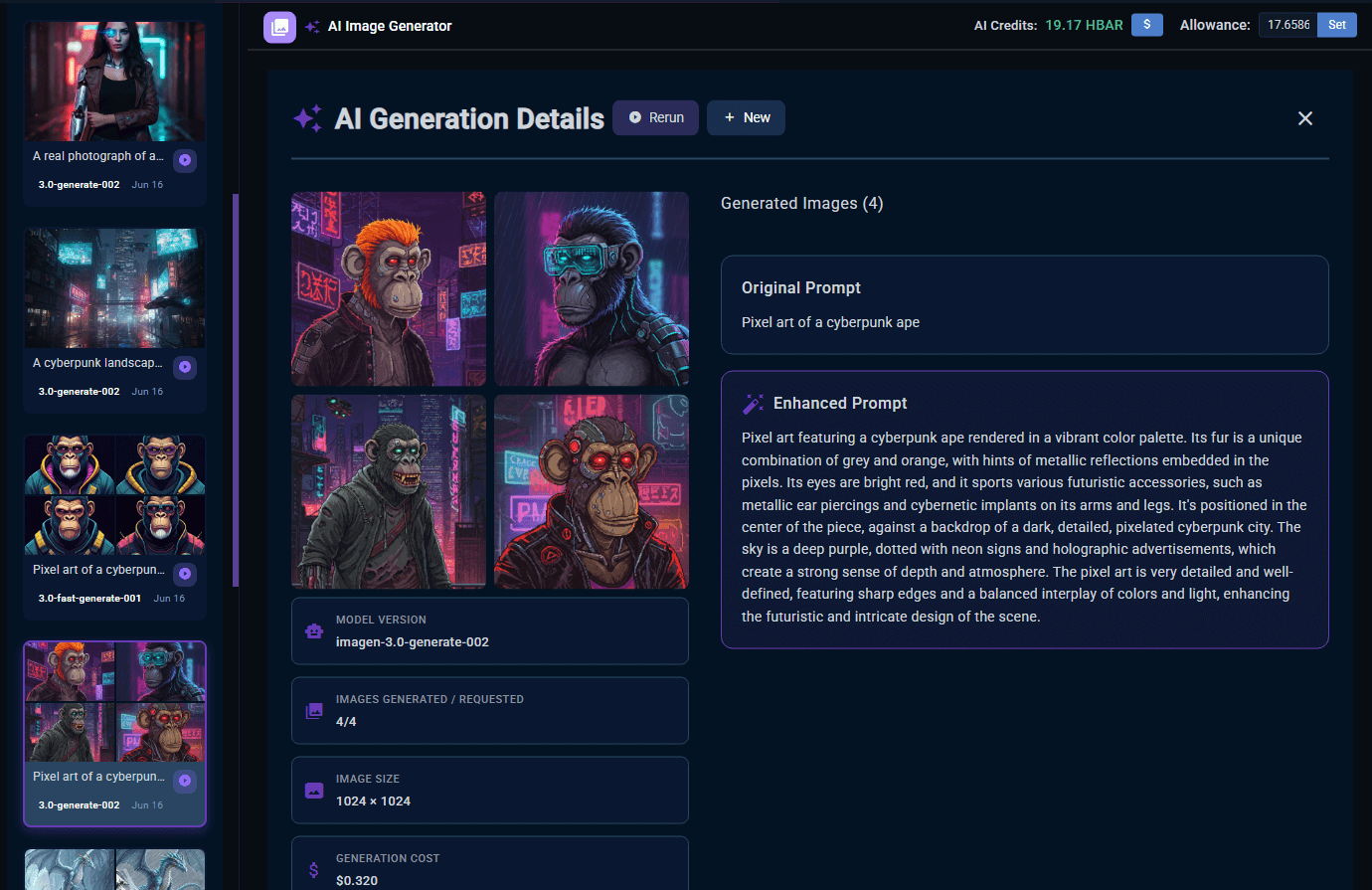1372x890 pixels.
Task: Click the large sparkle icon next to heading
Action: (x=307, y=118)
